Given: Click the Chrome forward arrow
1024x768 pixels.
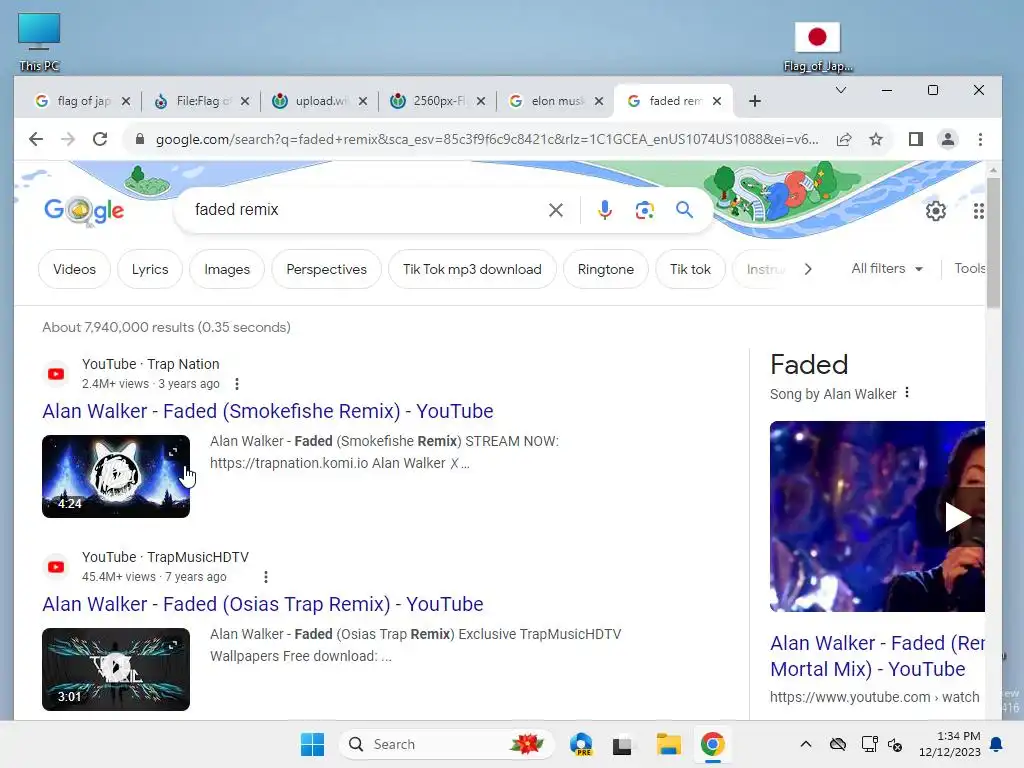Looking at the screenshot, I should (x=68, y=139).
